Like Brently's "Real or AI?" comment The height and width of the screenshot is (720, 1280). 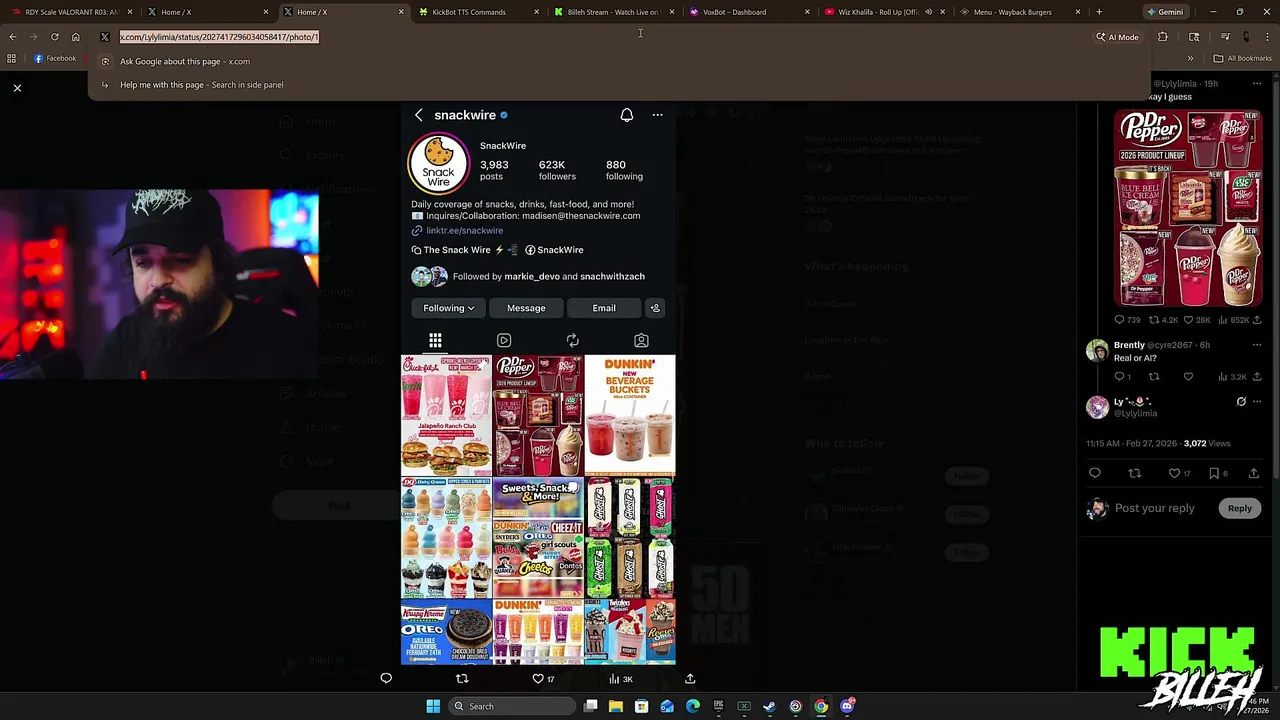click(x=1188, y=377)
